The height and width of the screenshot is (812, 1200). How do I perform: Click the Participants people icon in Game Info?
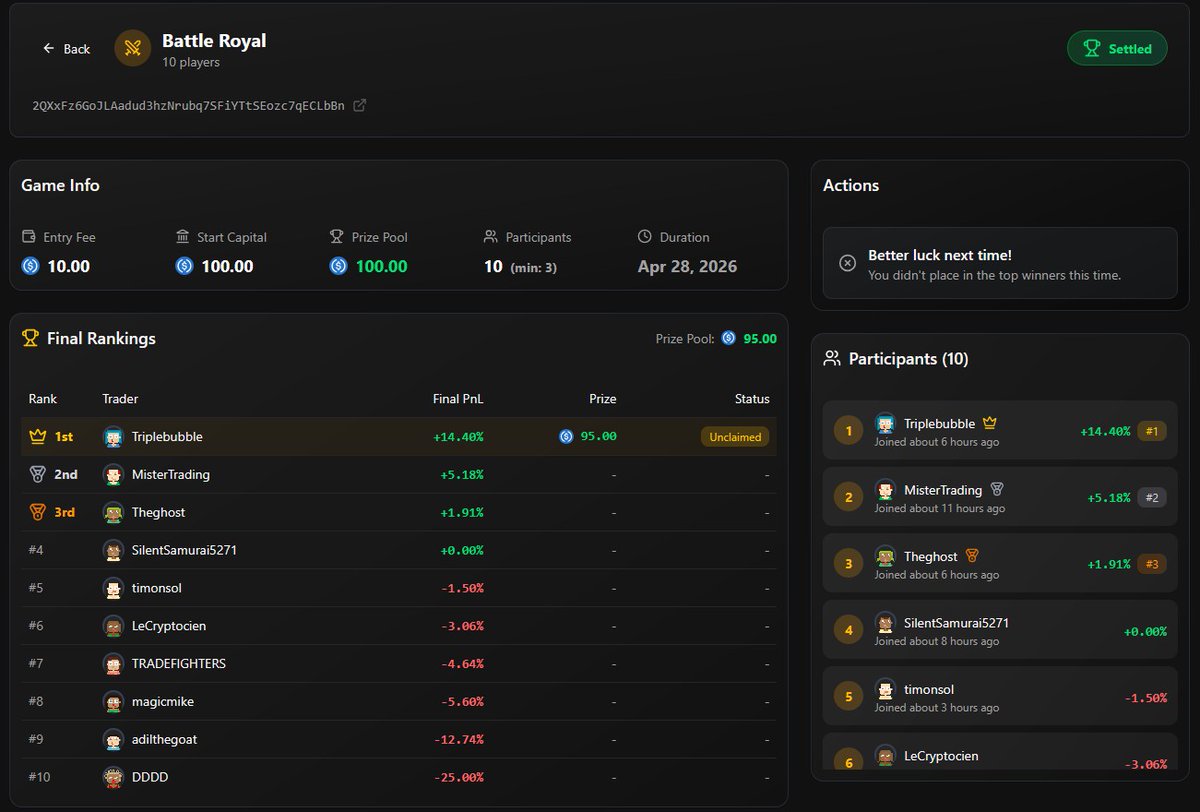(491, 237)
